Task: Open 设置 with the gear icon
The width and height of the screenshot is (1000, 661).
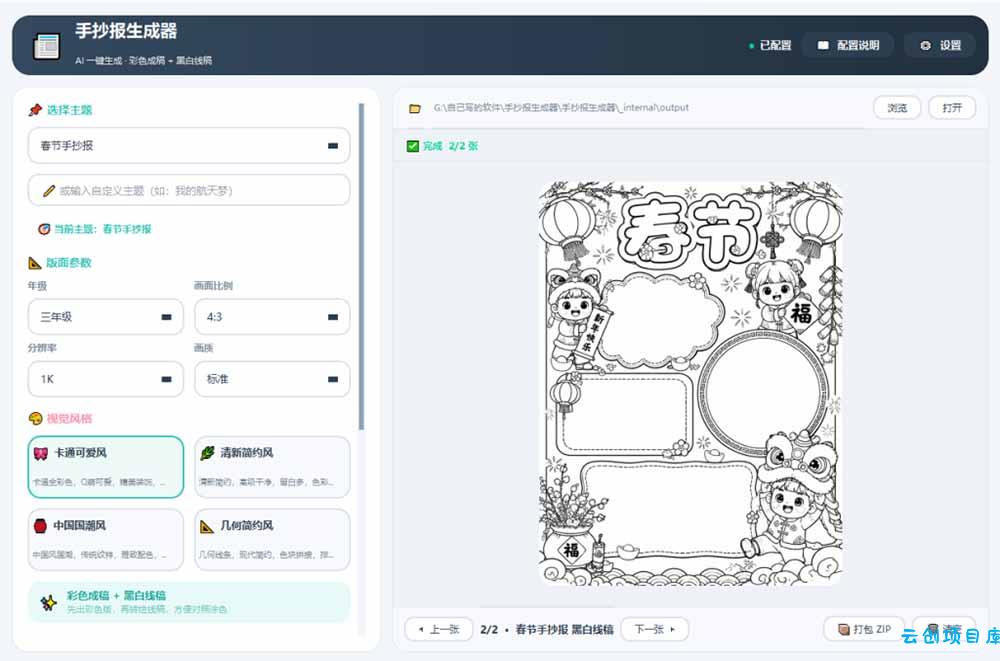Action: pyautogui.click(x=940, y=45)
